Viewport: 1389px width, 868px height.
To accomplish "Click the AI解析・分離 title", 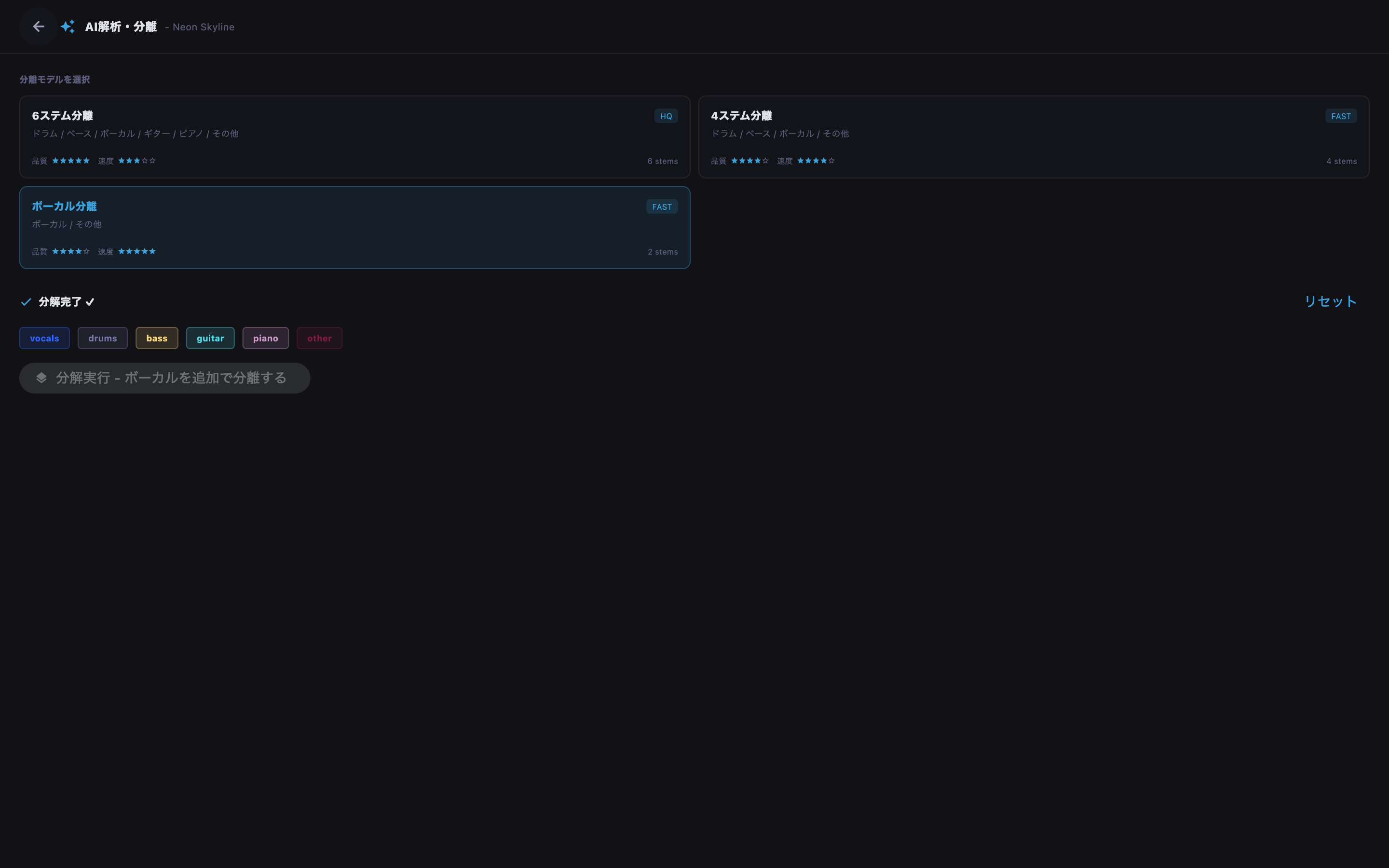I will click(121, 27).
